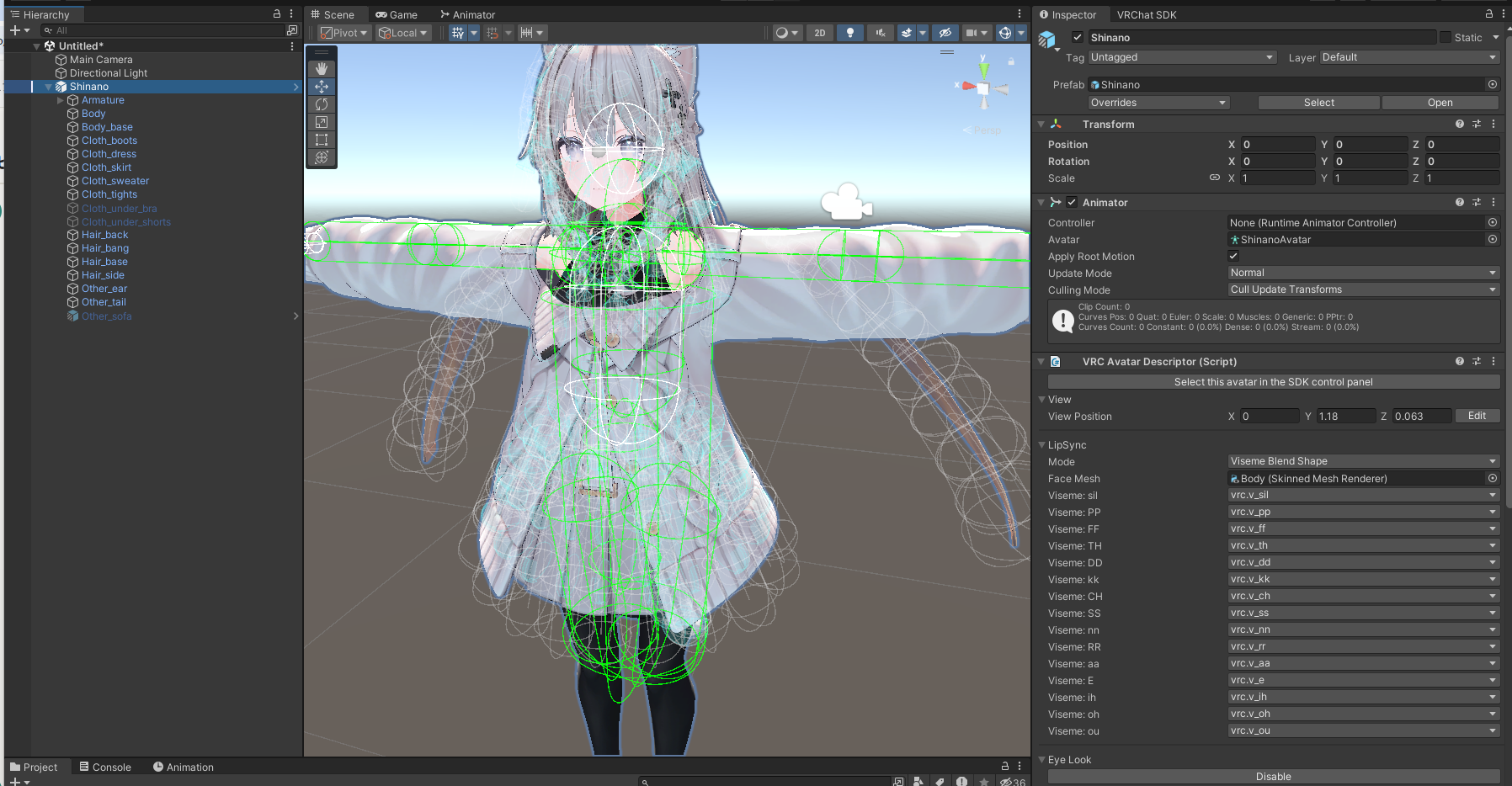Toggle the grid visibility icon
1512x786 pixels.
[x=458, y=33]
